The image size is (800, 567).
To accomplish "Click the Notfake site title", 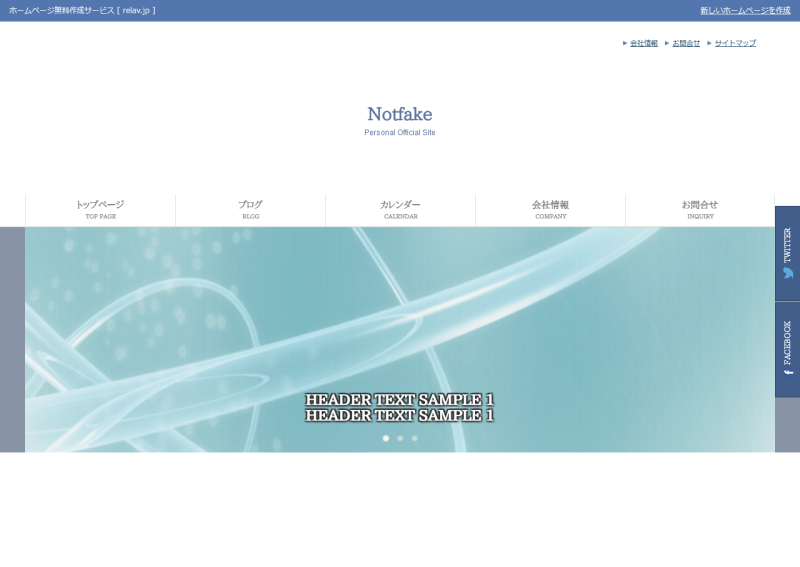I will (400, 114).
